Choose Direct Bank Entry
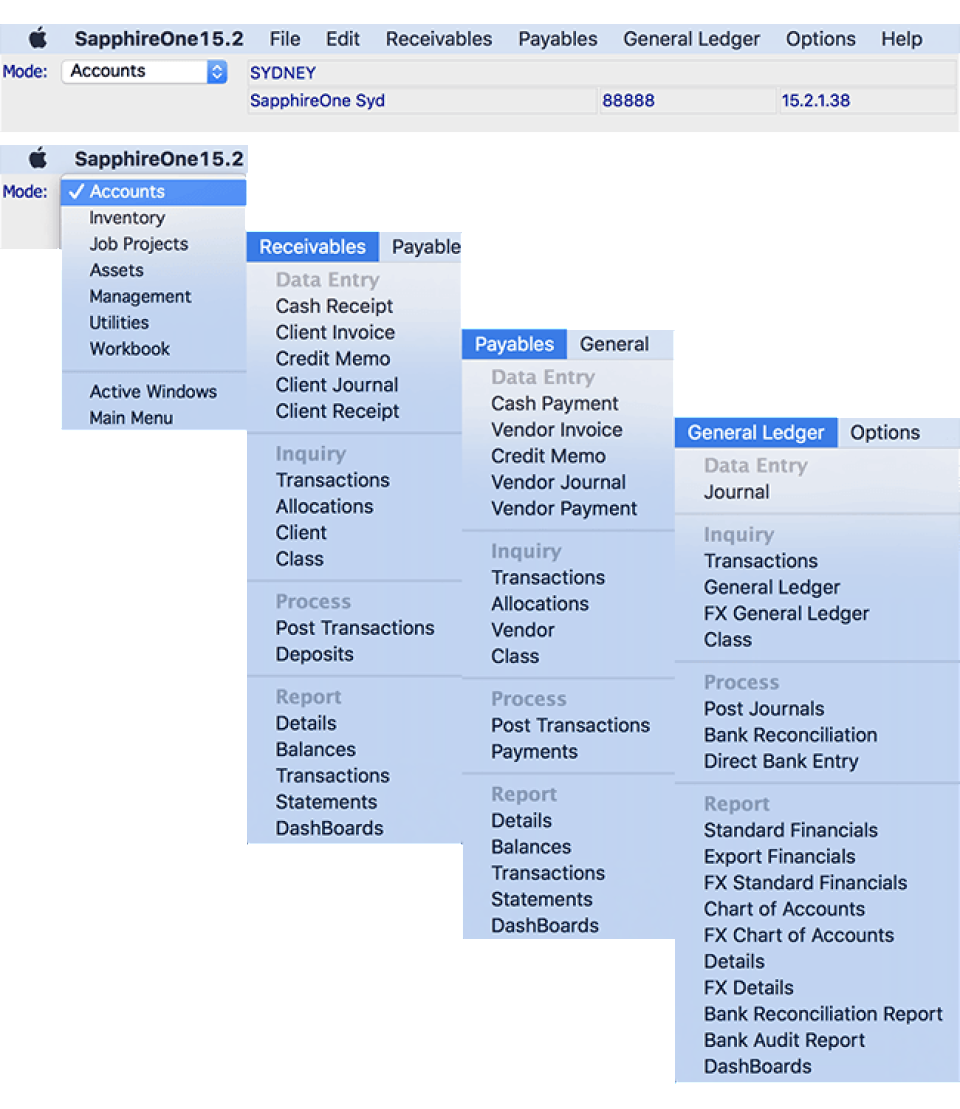Image resolution: width=960 pixels, height=1109 pixels. (x=781, y=761)
